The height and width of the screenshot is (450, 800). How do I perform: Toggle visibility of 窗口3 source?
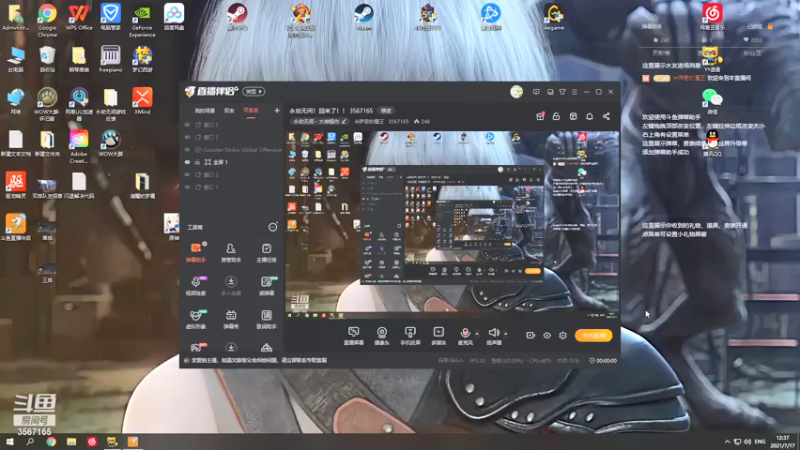187,137
